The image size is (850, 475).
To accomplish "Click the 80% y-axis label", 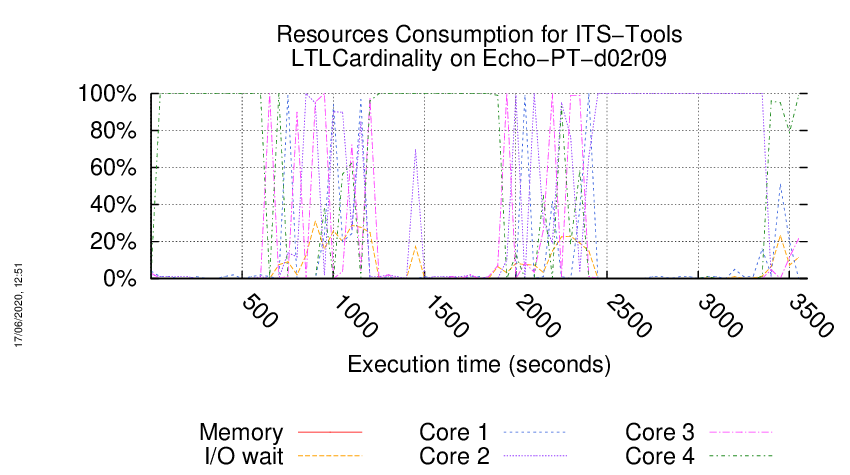I will [113, 131].
